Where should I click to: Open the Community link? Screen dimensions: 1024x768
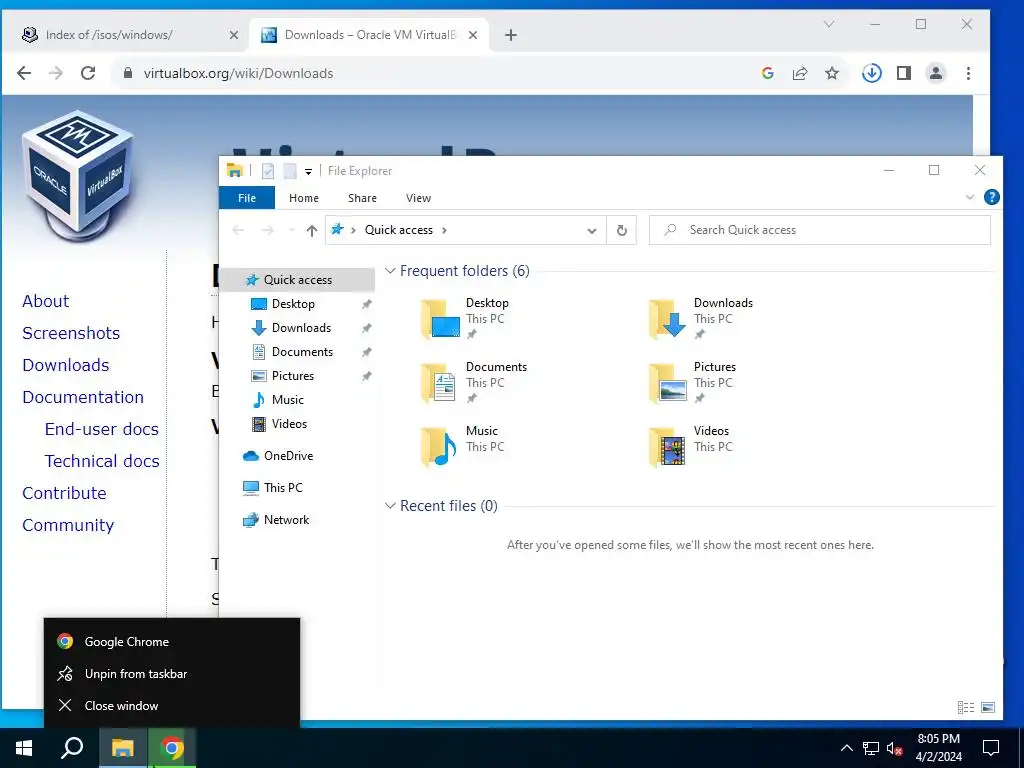[68, 526]
